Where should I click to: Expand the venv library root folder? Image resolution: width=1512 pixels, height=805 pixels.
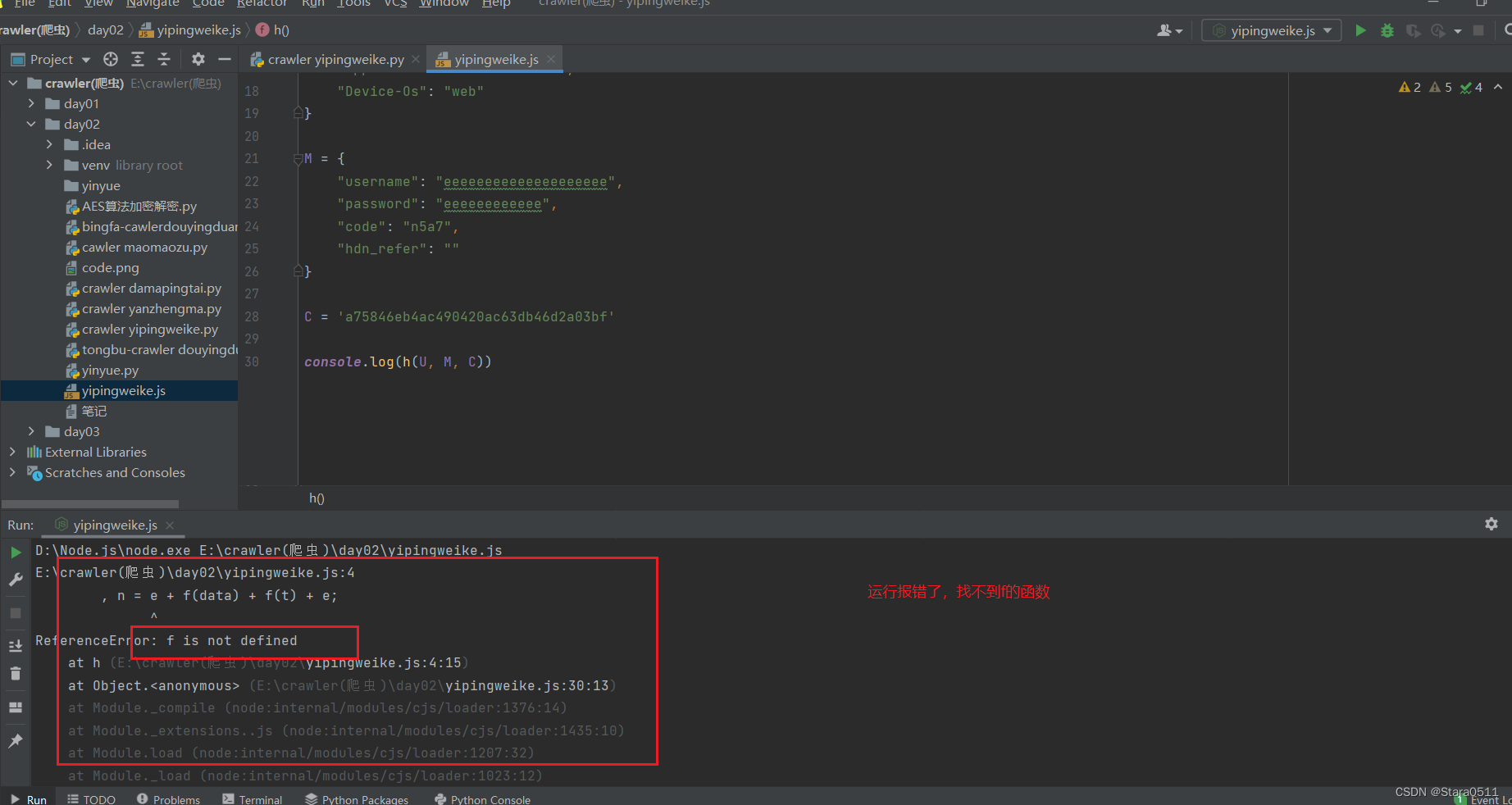[49, 165]
